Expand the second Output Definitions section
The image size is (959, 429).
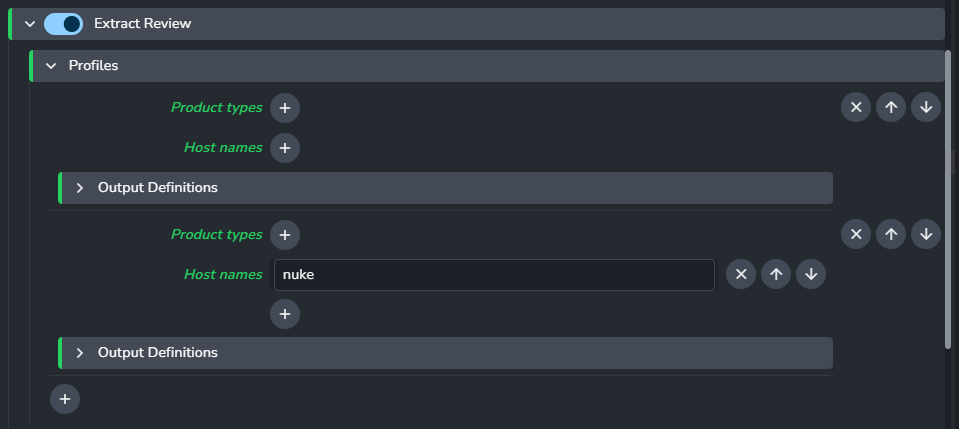[x=80, y=353]
